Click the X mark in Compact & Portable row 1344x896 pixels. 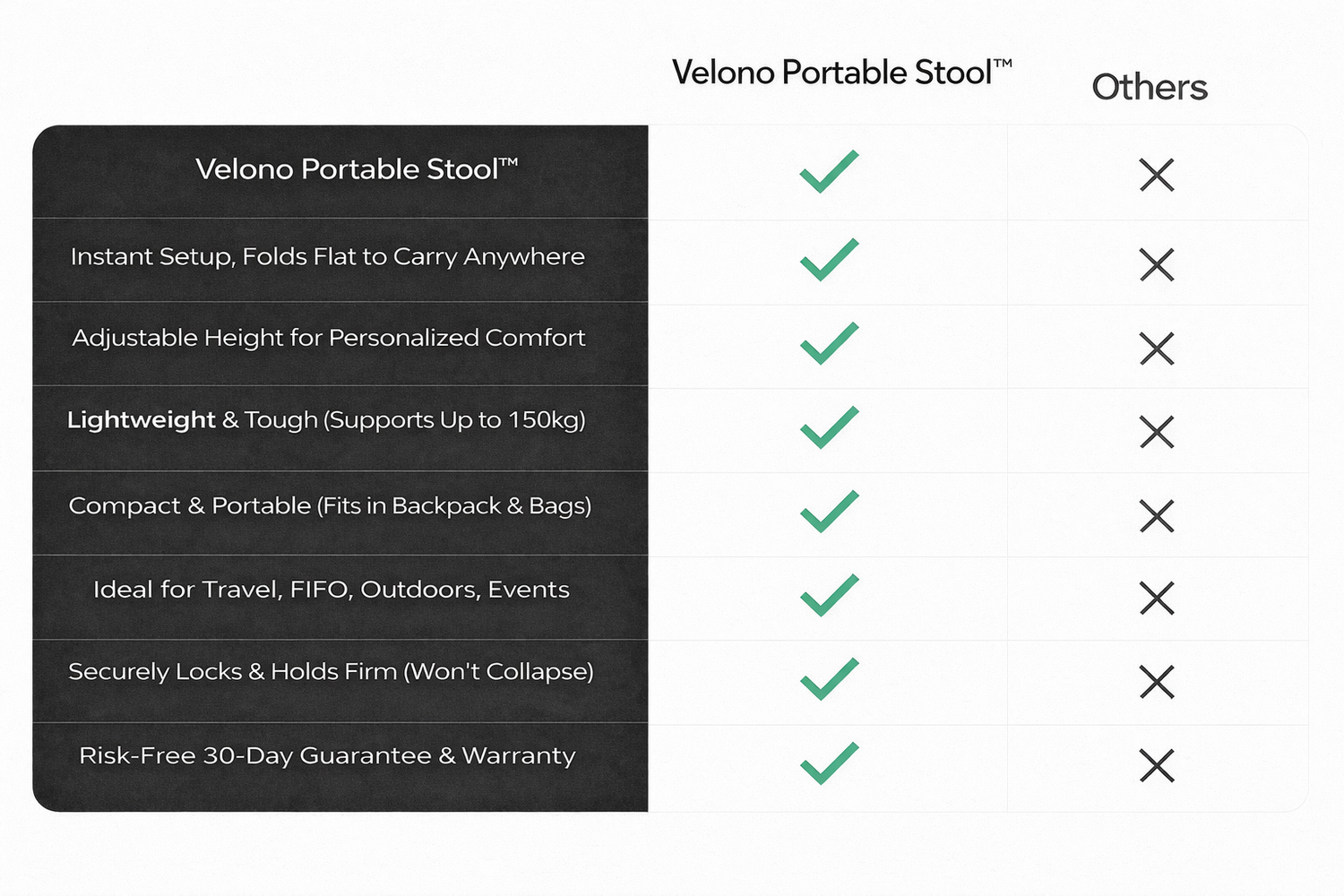(x=1157, y=516)
